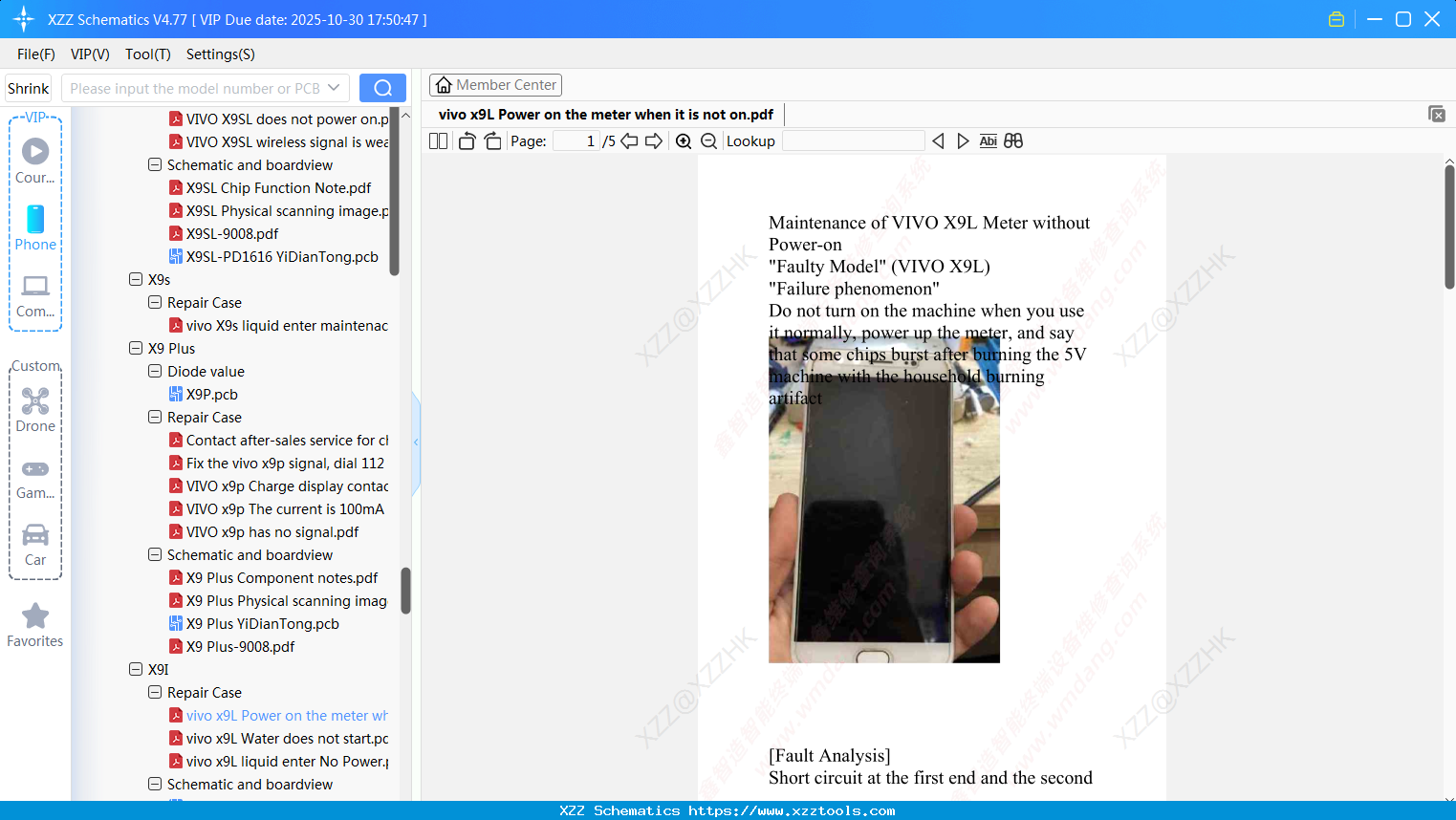
Task: Click the Shrink button
Action: (28, 87)
